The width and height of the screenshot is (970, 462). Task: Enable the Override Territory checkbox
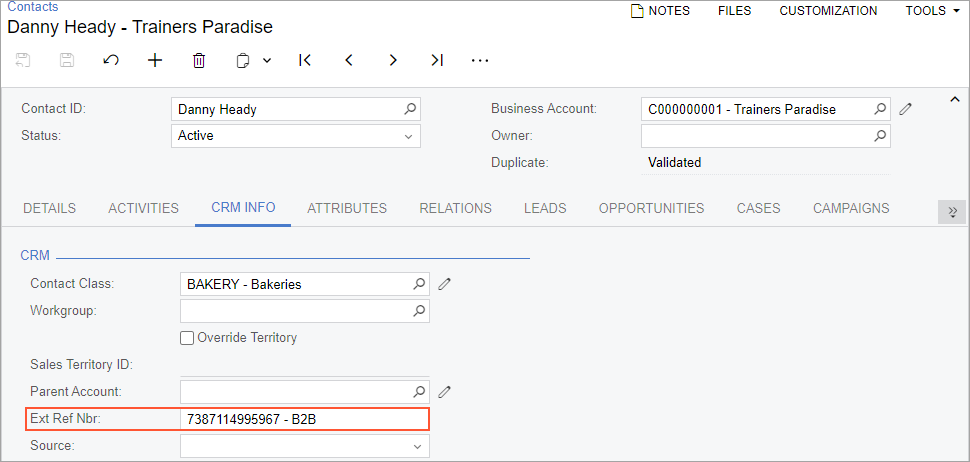187,338
